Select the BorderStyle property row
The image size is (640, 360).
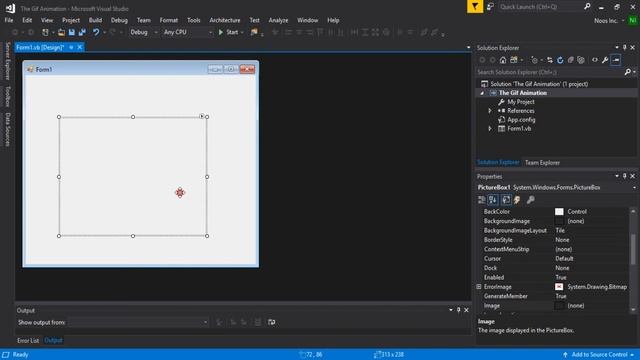pos(553,240)
